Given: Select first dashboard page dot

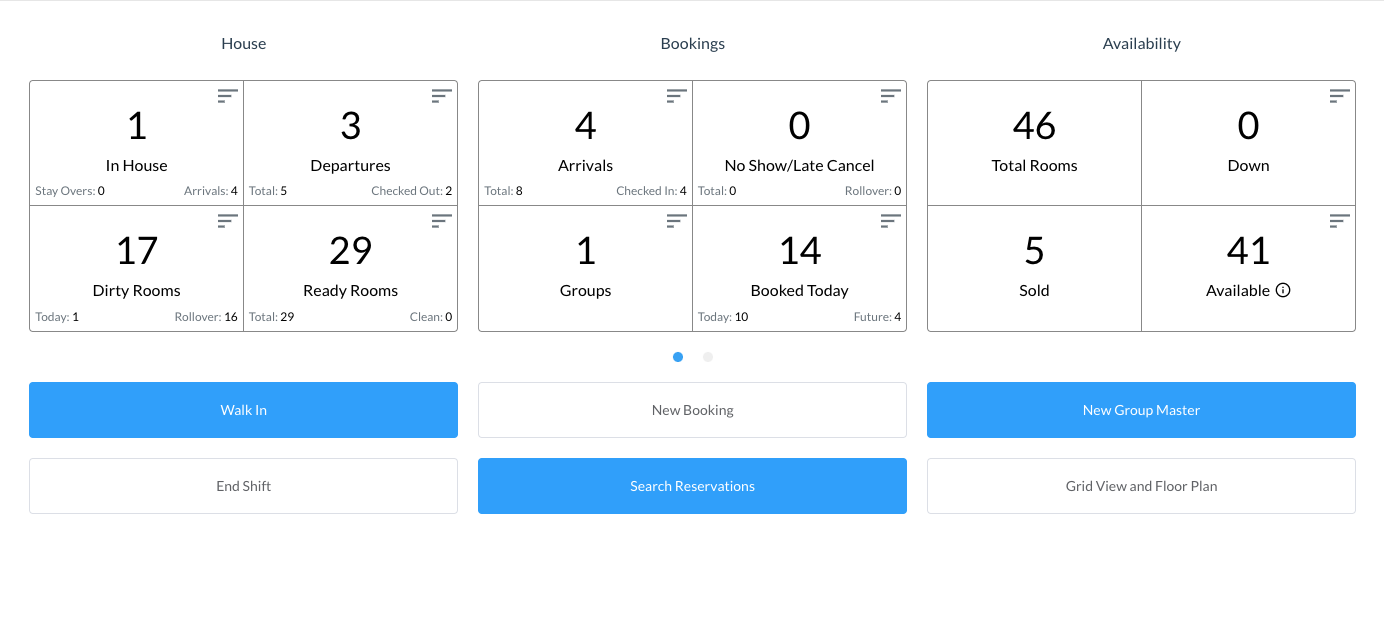Looking at the screenshot, I should pyautogui.click(x=678, y=357).
